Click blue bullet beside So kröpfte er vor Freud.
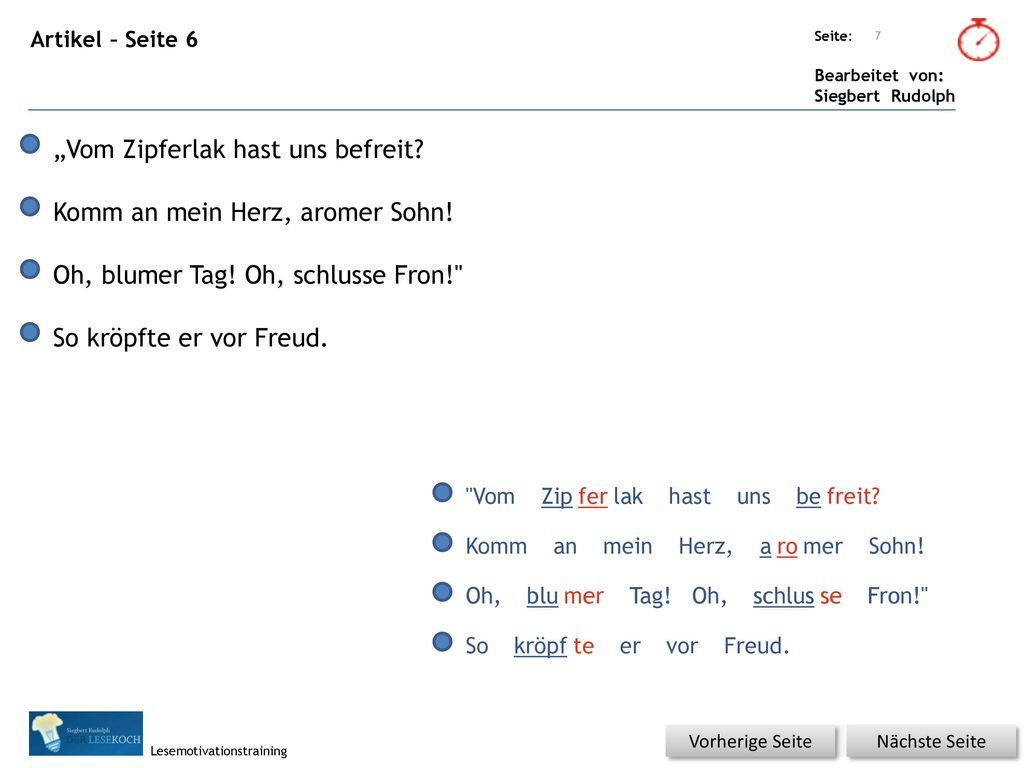The width and height of the screenshot is (1024, 768). (x=30, y=332)
